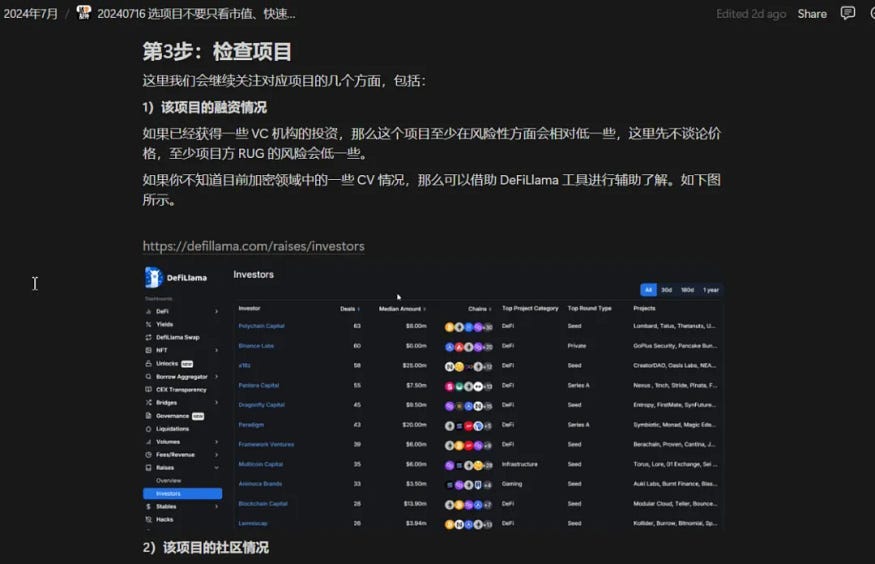Open Binance Labs investor link
The height and width of the screenshot is (564, 875).
pos(256,346)
